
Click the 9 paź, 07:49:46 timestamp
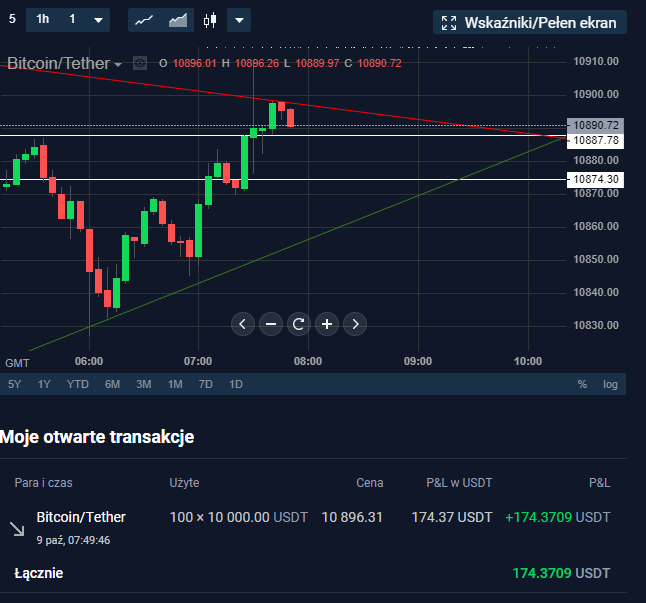(x=73, y=540)
